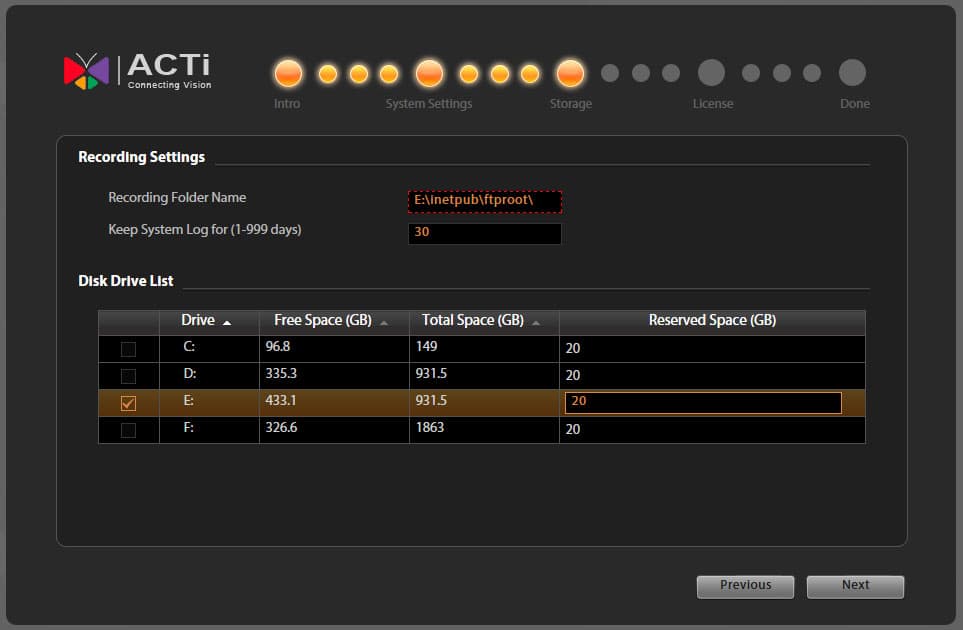
Task: Click the Intro step label
Action: click(287, 104)
